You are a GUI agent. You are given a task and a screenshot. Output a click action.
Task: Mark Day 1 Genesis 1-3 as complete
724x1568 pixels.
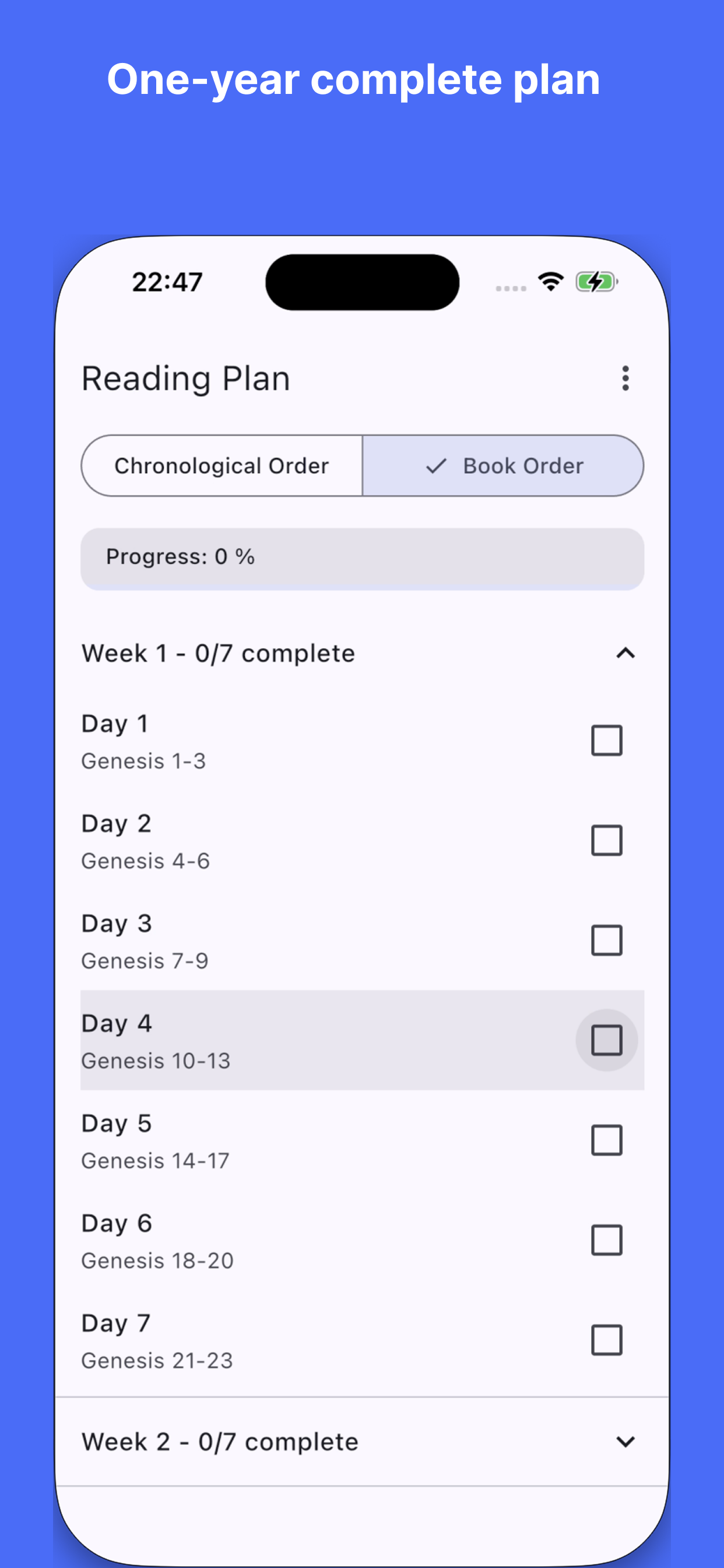[x=607, y=741]
